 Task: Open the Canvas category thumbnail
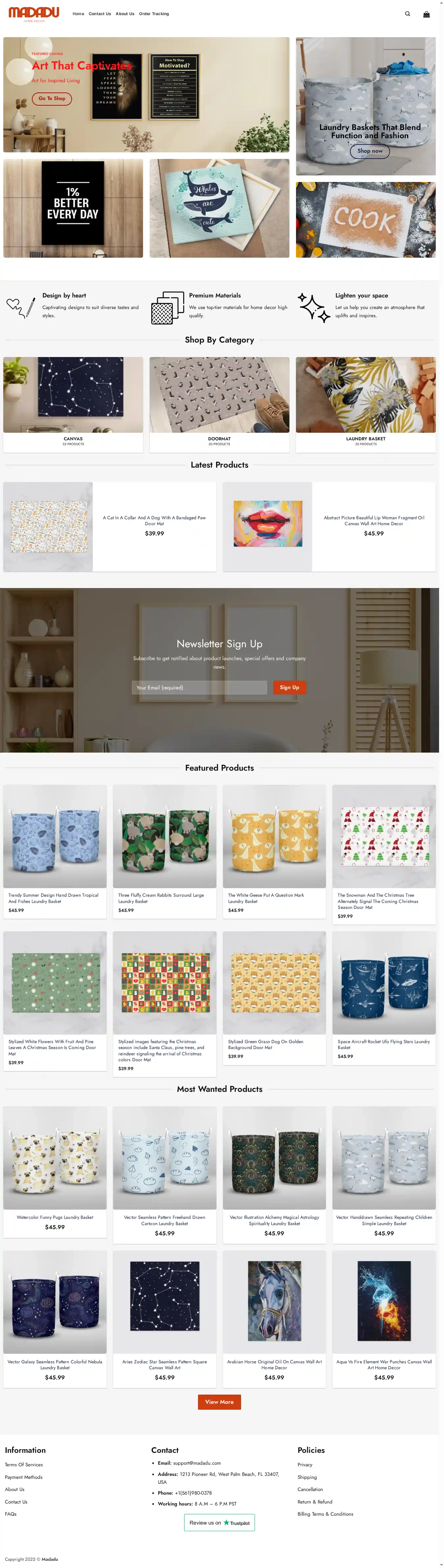[73, 395]
